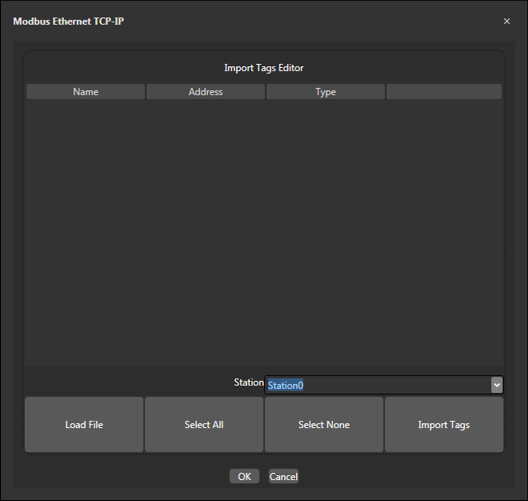
Task: Click the Modbus Ethernet TCP-IP title
Action: point(69,21)
